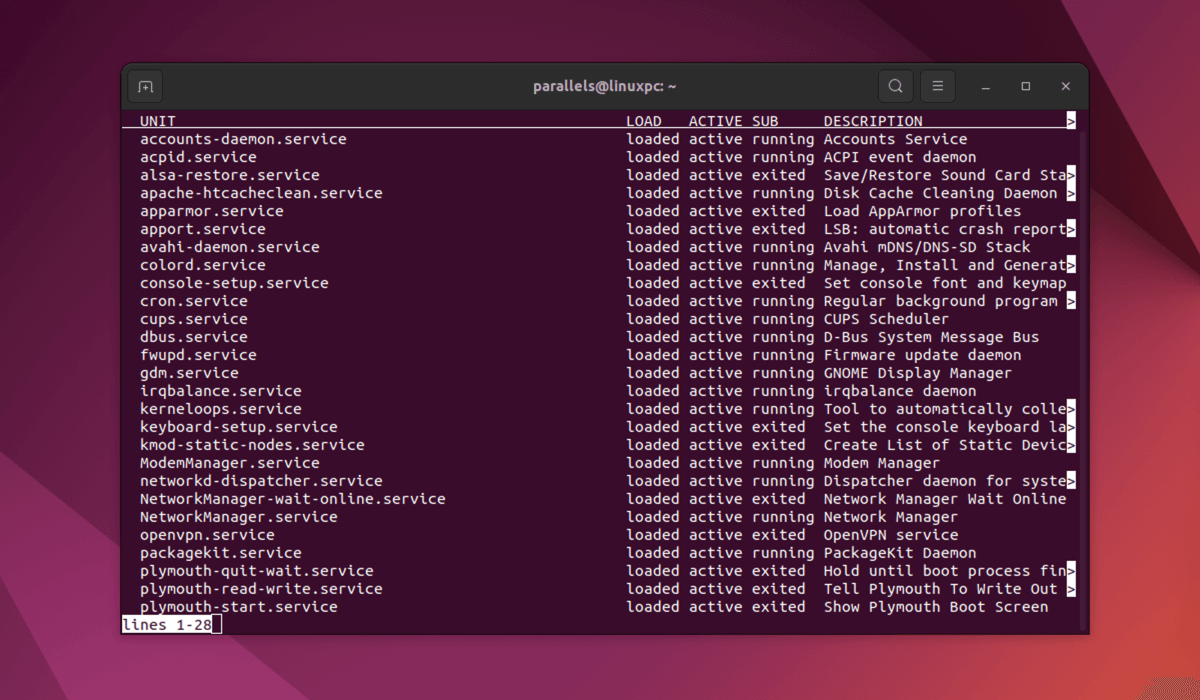Close the terminal window
Image resolution: width=1200 pixels, height=700 pixels.
tap(1066, 87)
